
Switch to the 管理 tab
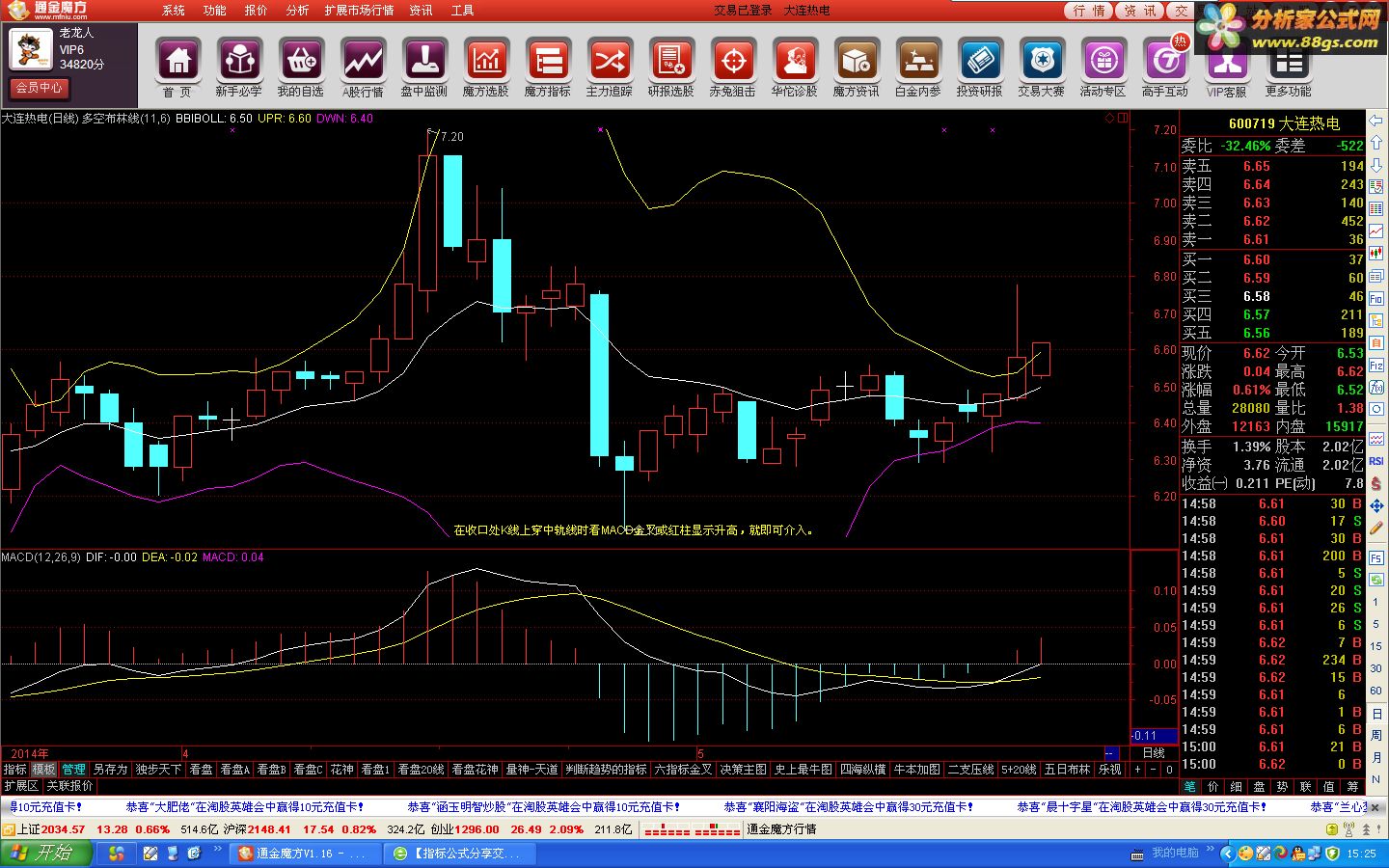click(74, 770)
